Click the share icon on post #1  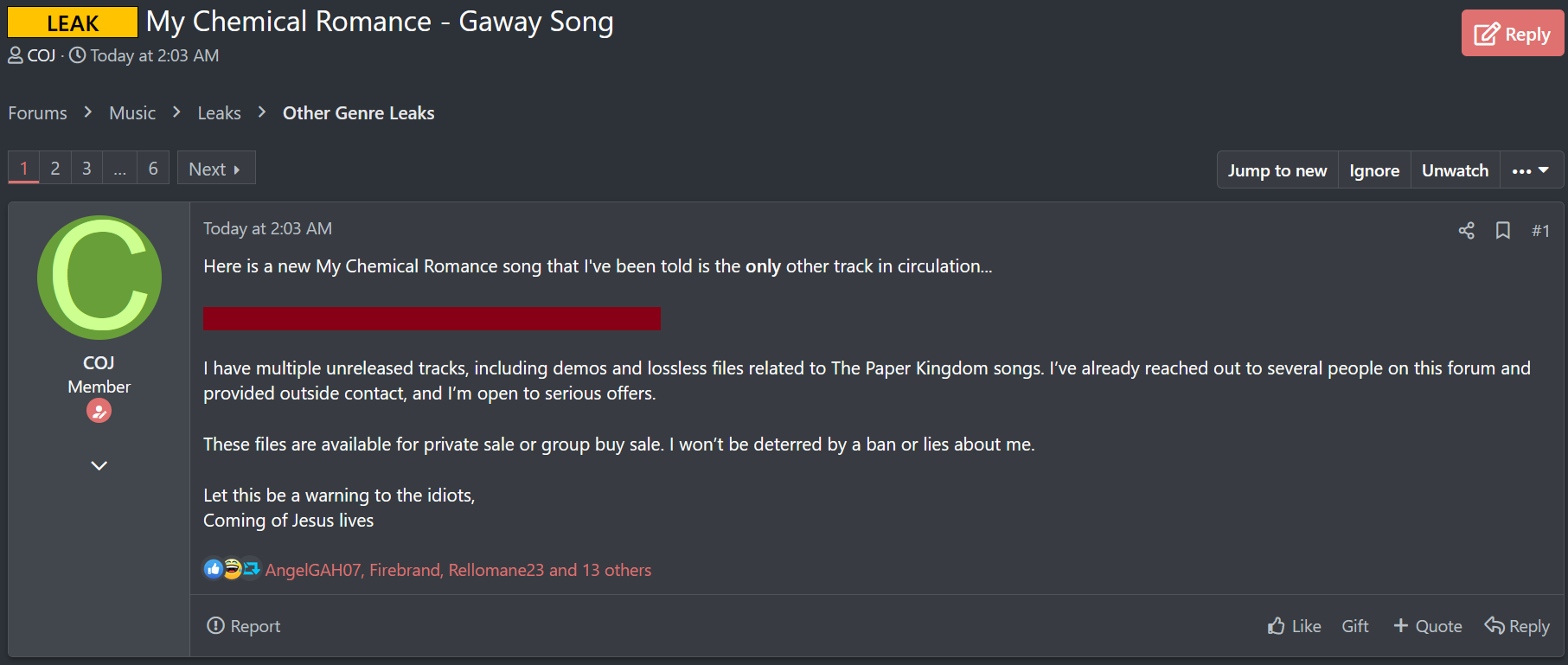pos(1466,230)
